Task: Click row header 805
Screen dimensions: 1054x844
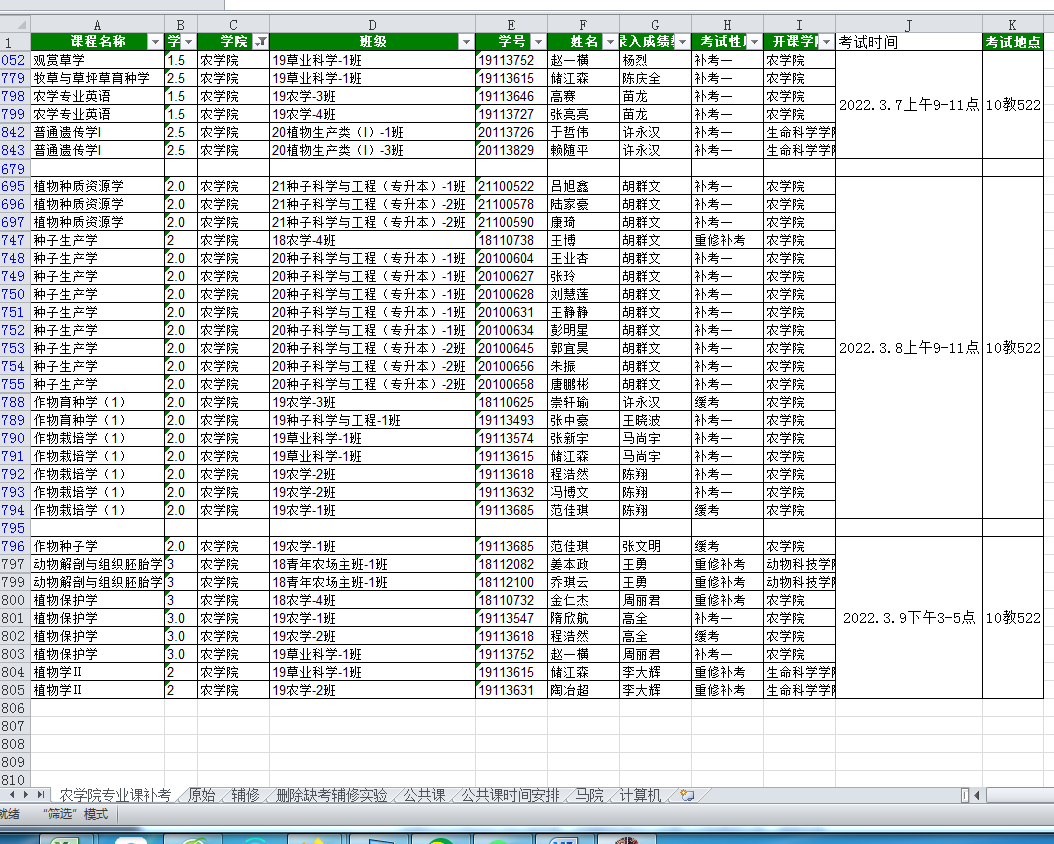Action: coord(14,690)
